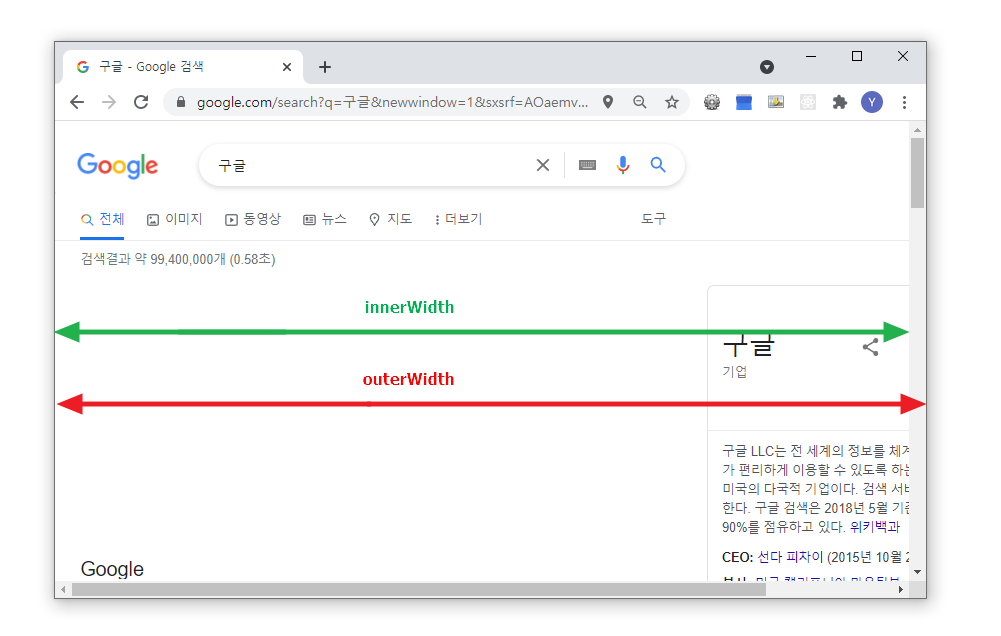Click the address bar URL text
Image resolution: width=1001 pixels, height=636 pixels.
click(x=392, y=102)
